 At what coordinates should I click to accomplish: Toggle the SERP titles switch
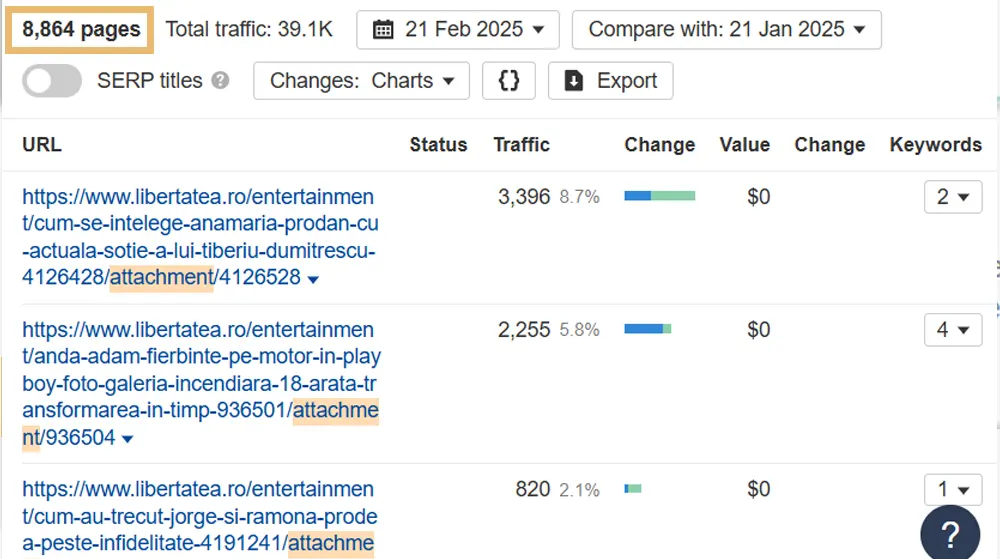click(52, 81)
